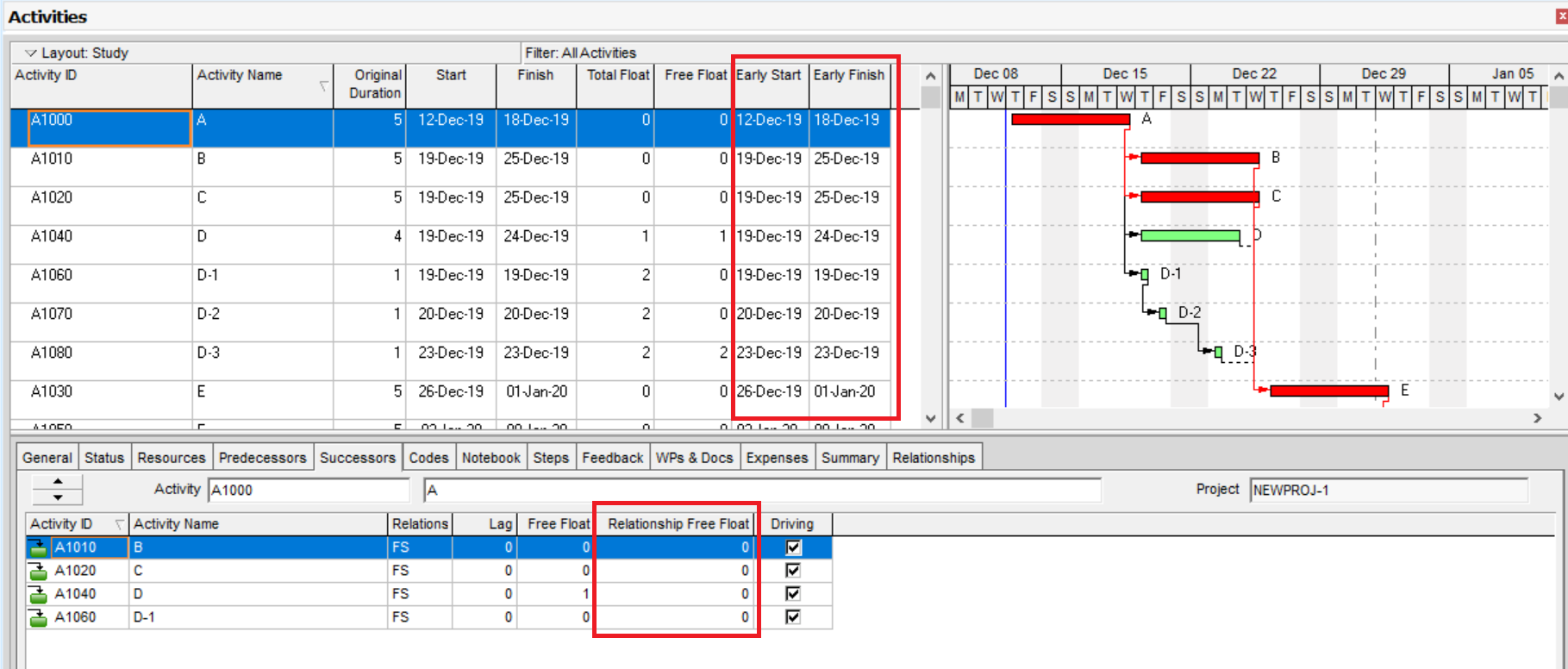Screen dimensions: 1568x669
Task: Close the Activities window with red X
Action: click(1561, 16)
